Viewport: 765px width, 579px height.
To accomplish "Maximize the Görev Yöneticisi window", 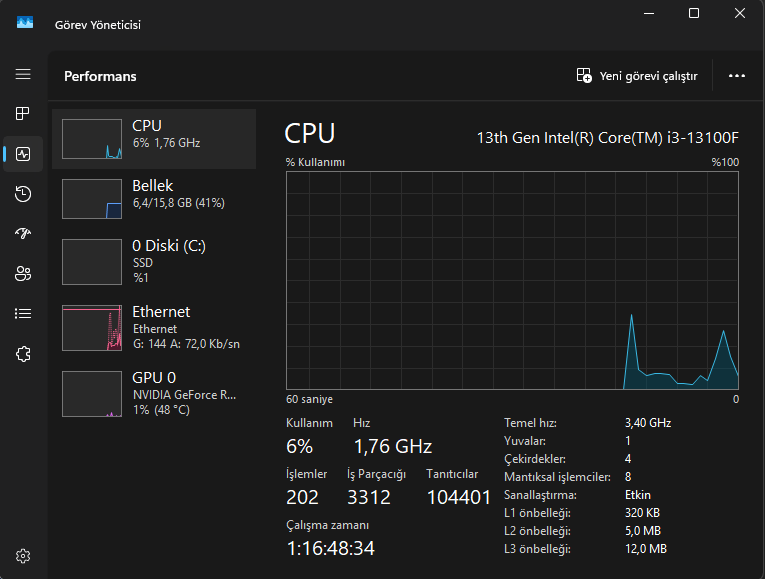I will 694,13.
